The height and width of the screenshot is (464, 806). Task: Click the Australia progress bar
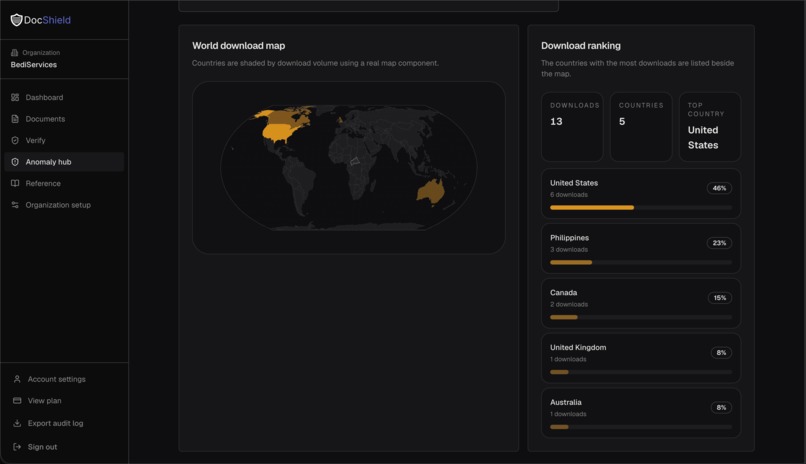coord(640,427)
